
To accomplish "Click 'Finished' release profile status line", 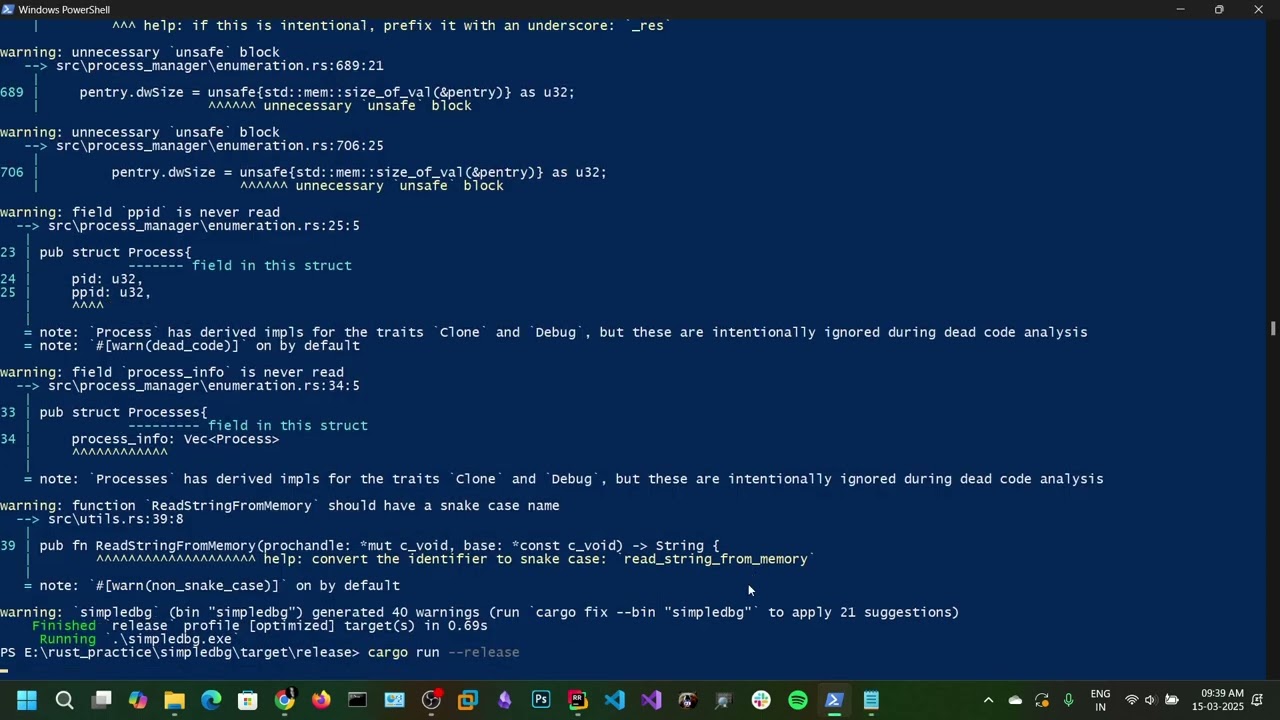I will (259, 626).
